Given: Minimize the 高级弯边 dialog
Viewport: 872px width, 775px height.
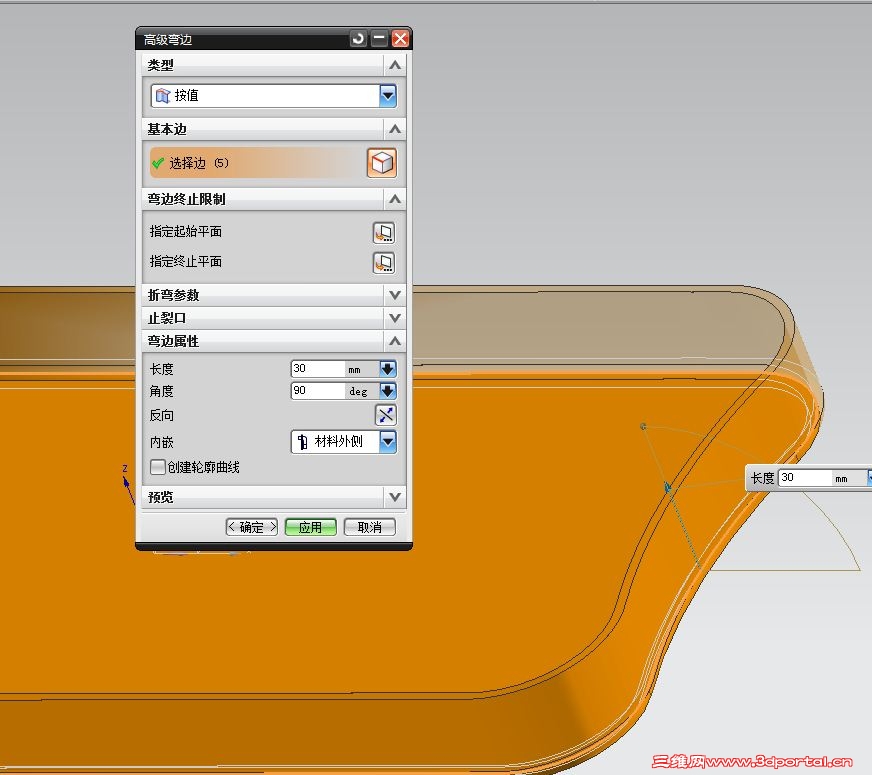Looking at the screenshot, I should [379, 39].
